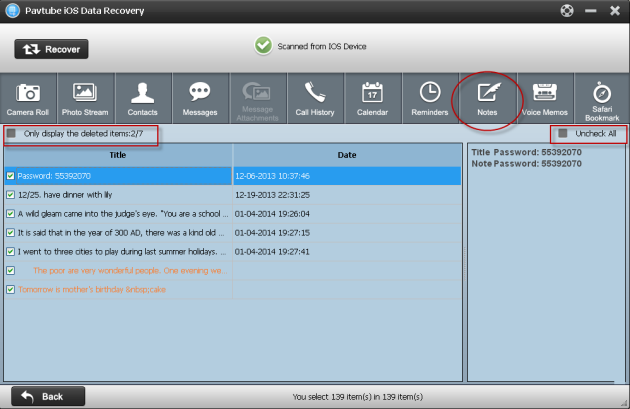
Task: Uncheck the Password: 55392070 note checkbox
Action: (10, 176)
